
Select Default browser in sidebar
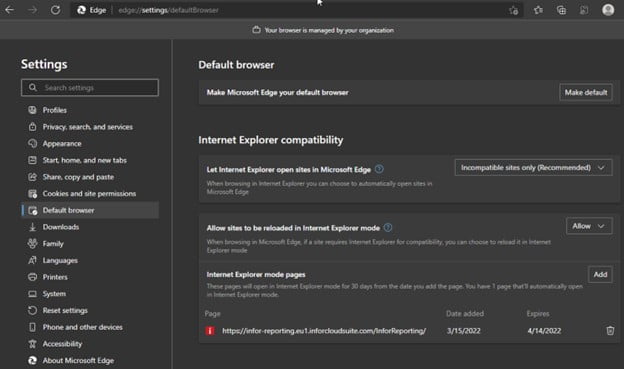click(x=90, y=210)
